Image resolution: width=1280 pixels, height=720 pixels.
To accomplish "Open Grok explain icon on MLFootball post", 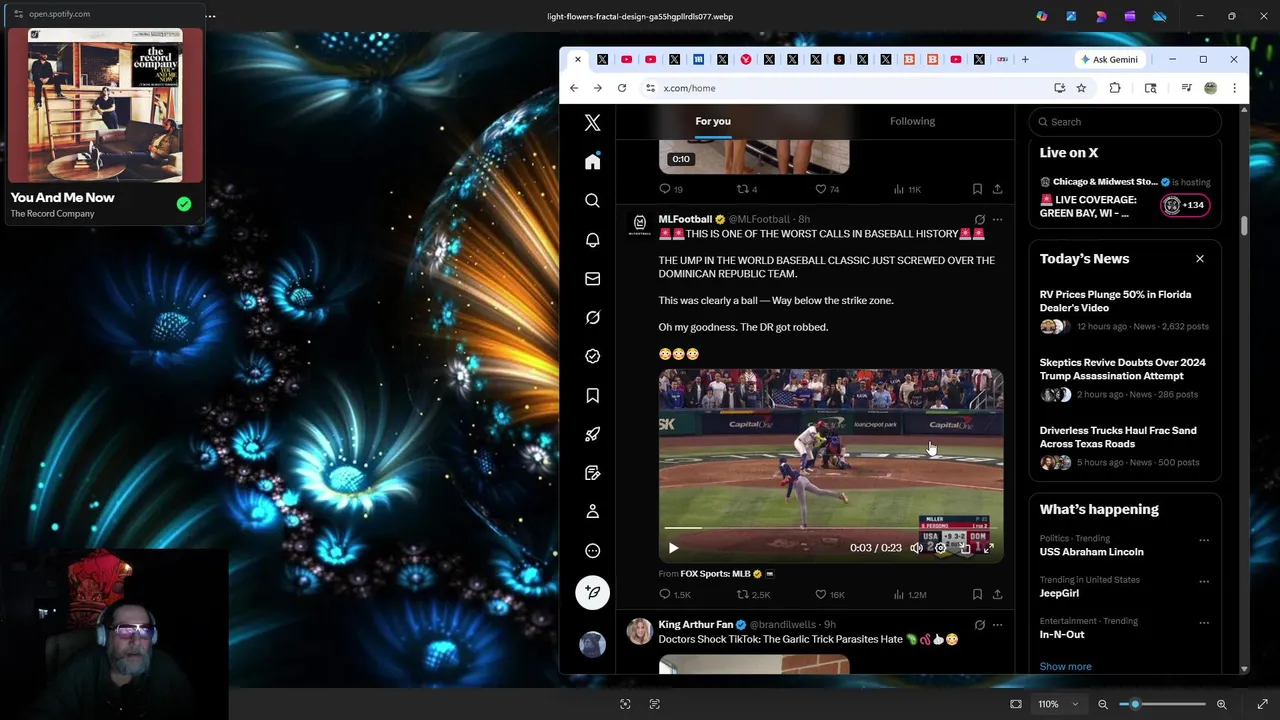I will click(979, 219).
